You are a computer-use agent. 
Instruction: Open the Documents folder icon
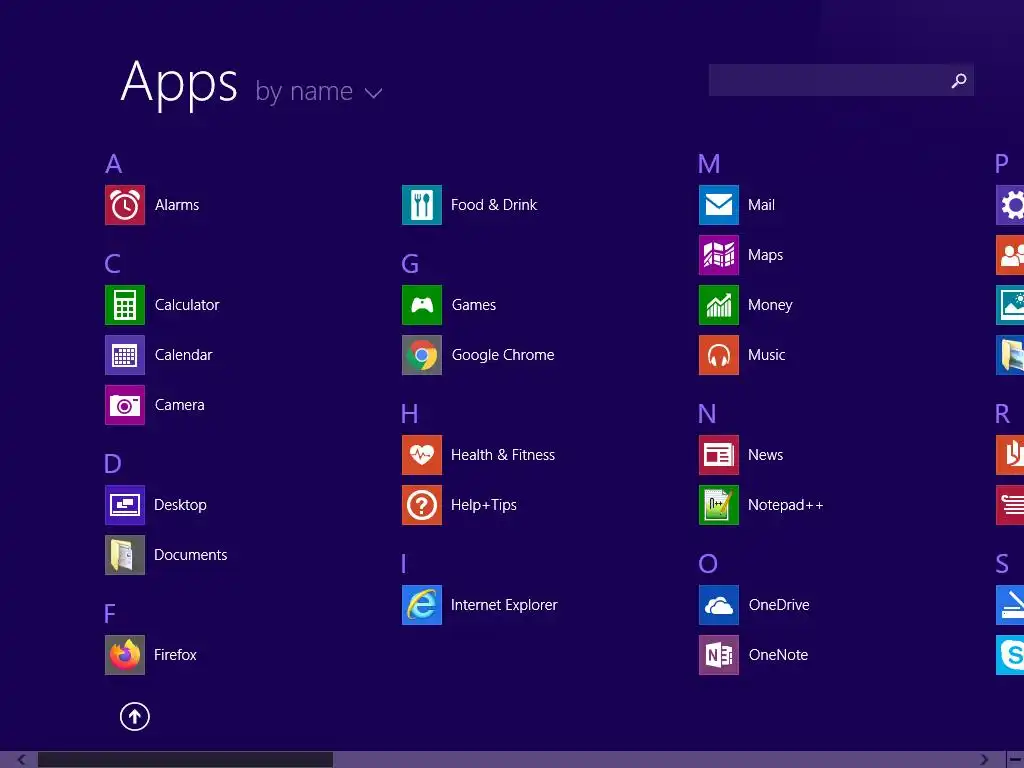125,555
